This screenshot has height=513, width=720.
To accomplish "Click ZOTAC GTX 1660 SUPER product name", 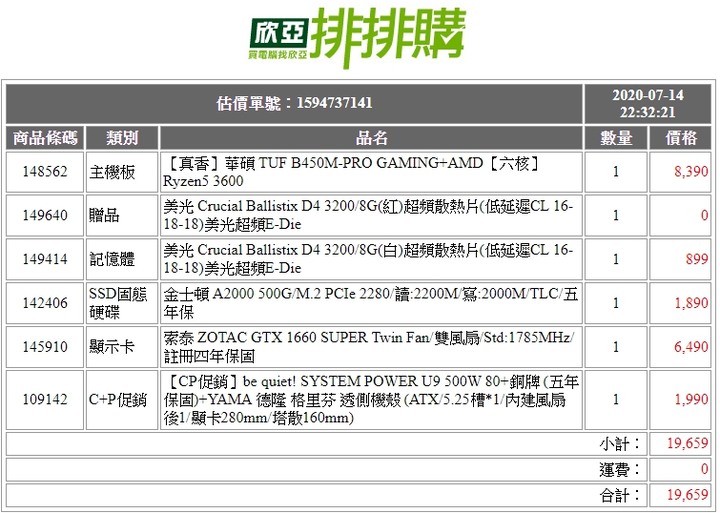I will point(371,347).
